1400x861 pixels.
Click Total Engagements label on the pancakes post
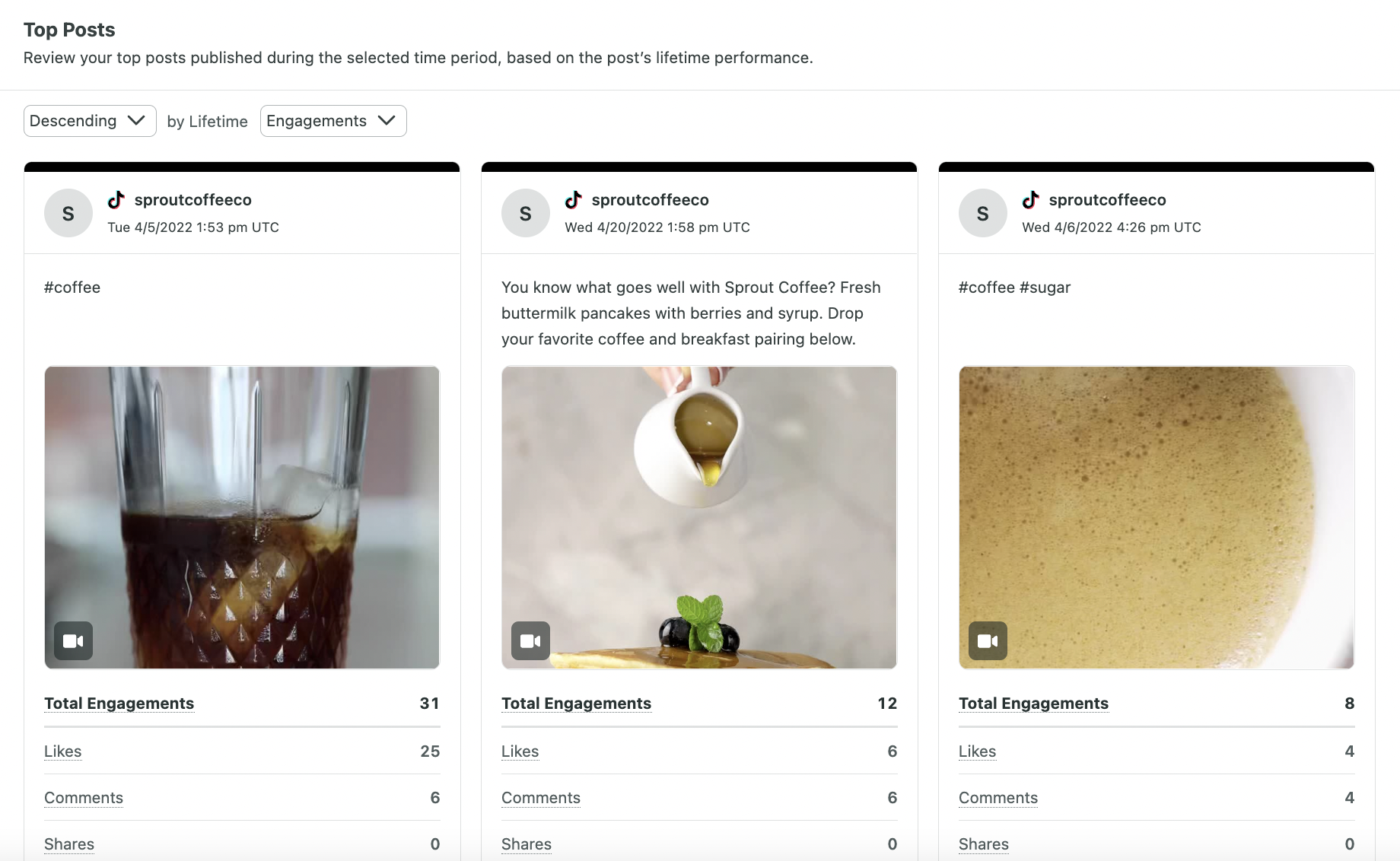[577, 704]
